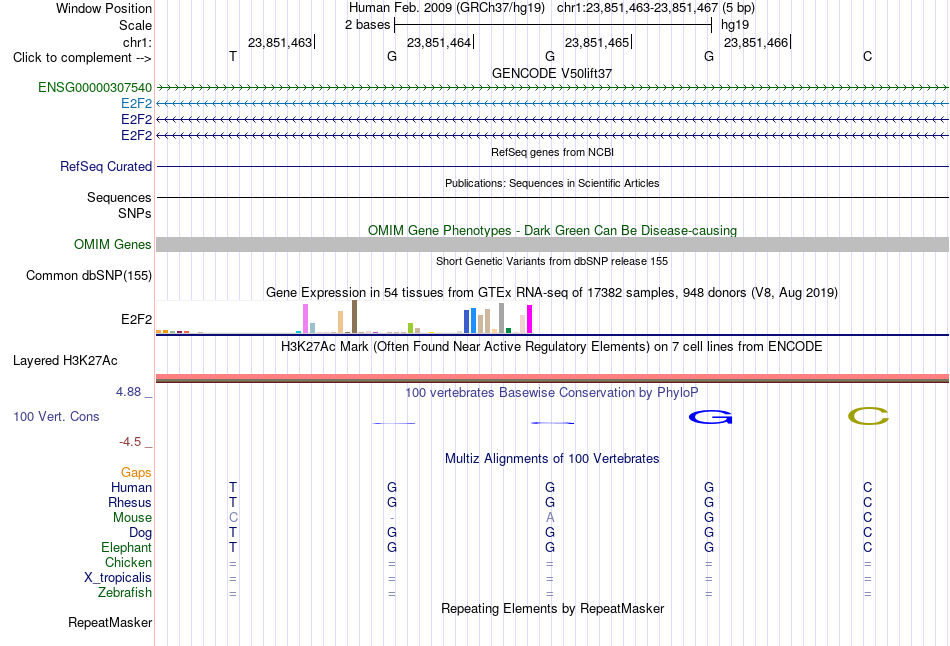Click the Gaps row label
This screenshot has width=950, height=646.
136,473
